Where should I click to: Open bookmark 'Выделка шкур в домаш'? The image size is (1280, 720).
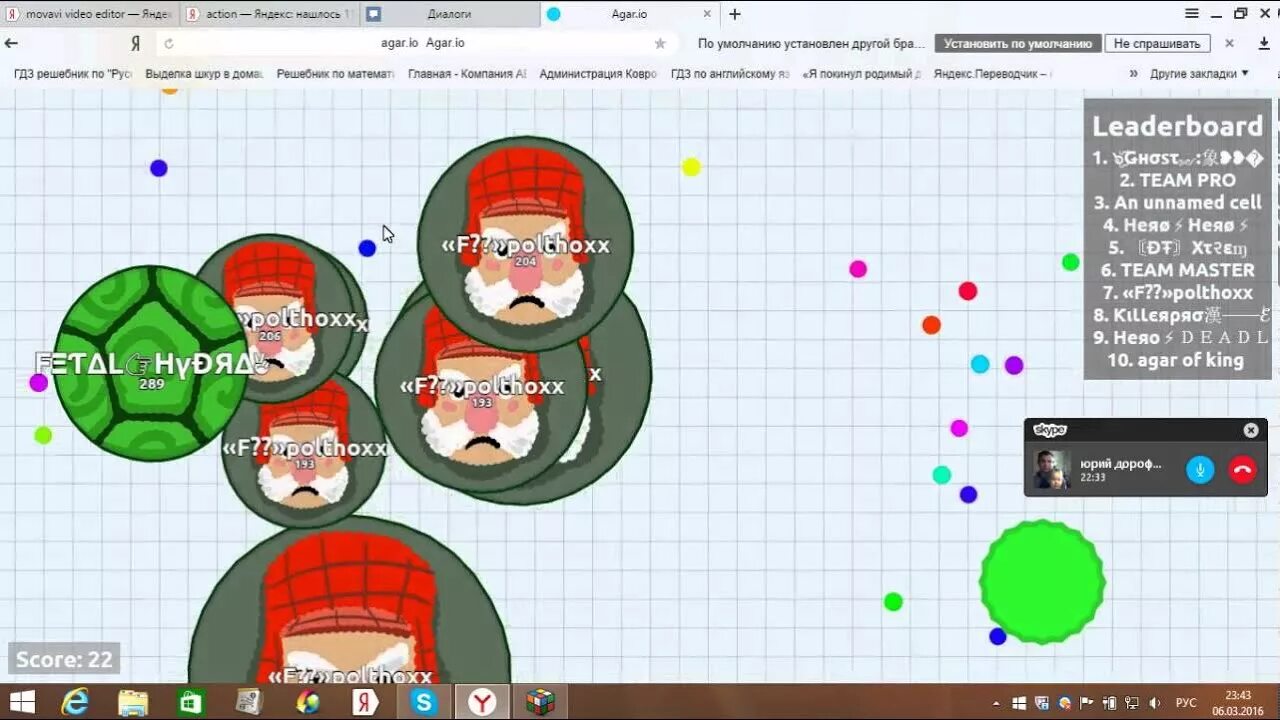tap(204, 74)
